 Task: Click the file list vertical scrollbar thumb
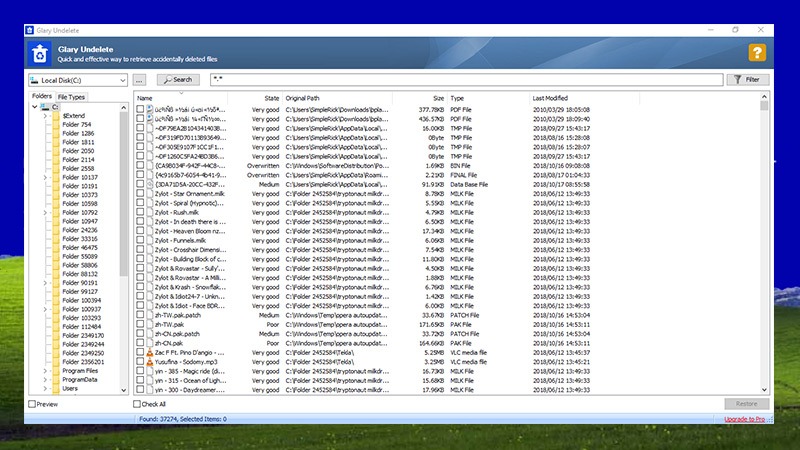click(x=764, y=106)
